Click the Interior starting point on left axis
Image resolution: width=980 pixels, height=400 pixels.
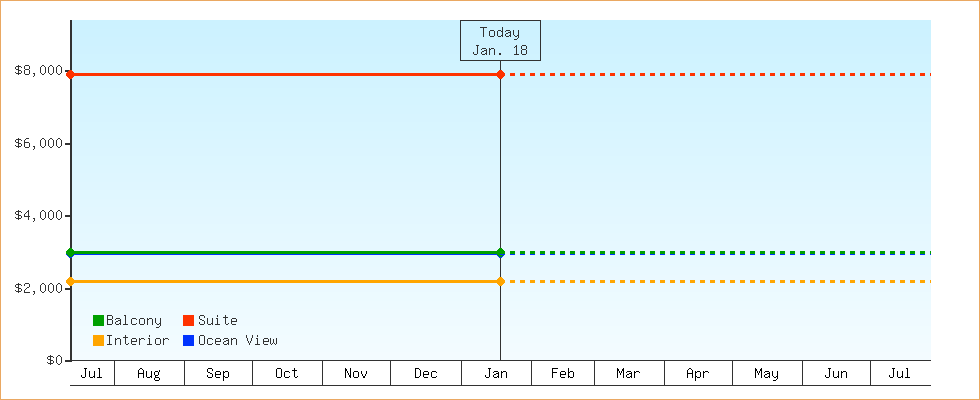[x=70, y=282]
